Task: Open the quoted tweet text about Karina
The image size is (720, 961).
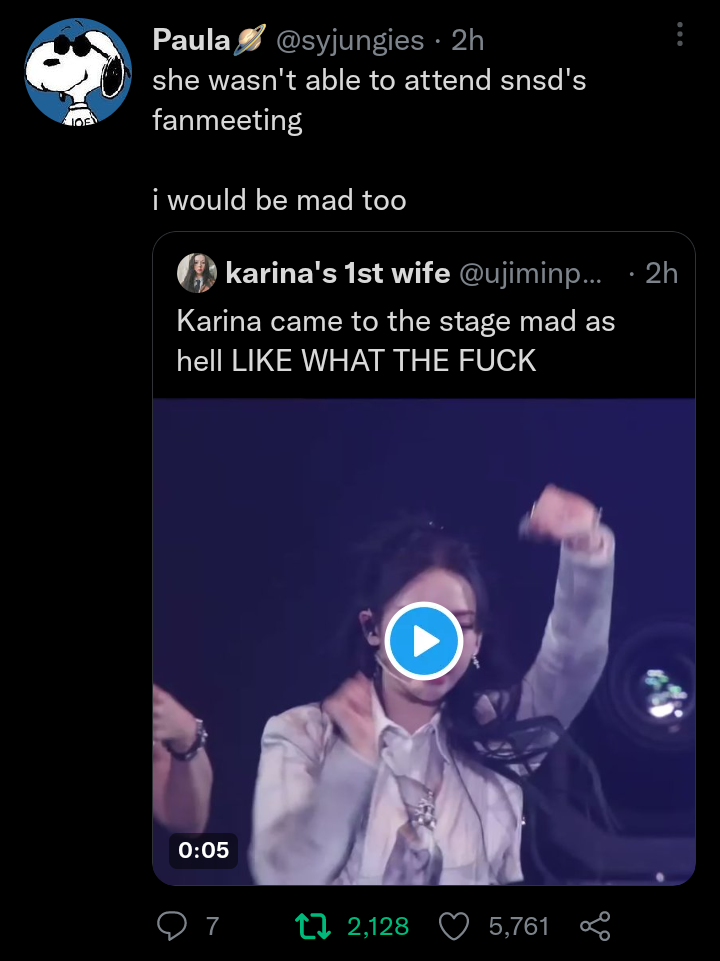Action: pos(395,340)
